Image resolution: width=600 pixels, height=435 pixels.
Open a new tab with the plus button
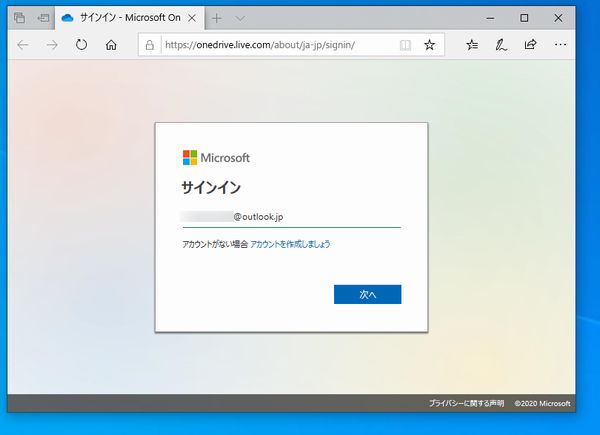[x=217, y=18]
